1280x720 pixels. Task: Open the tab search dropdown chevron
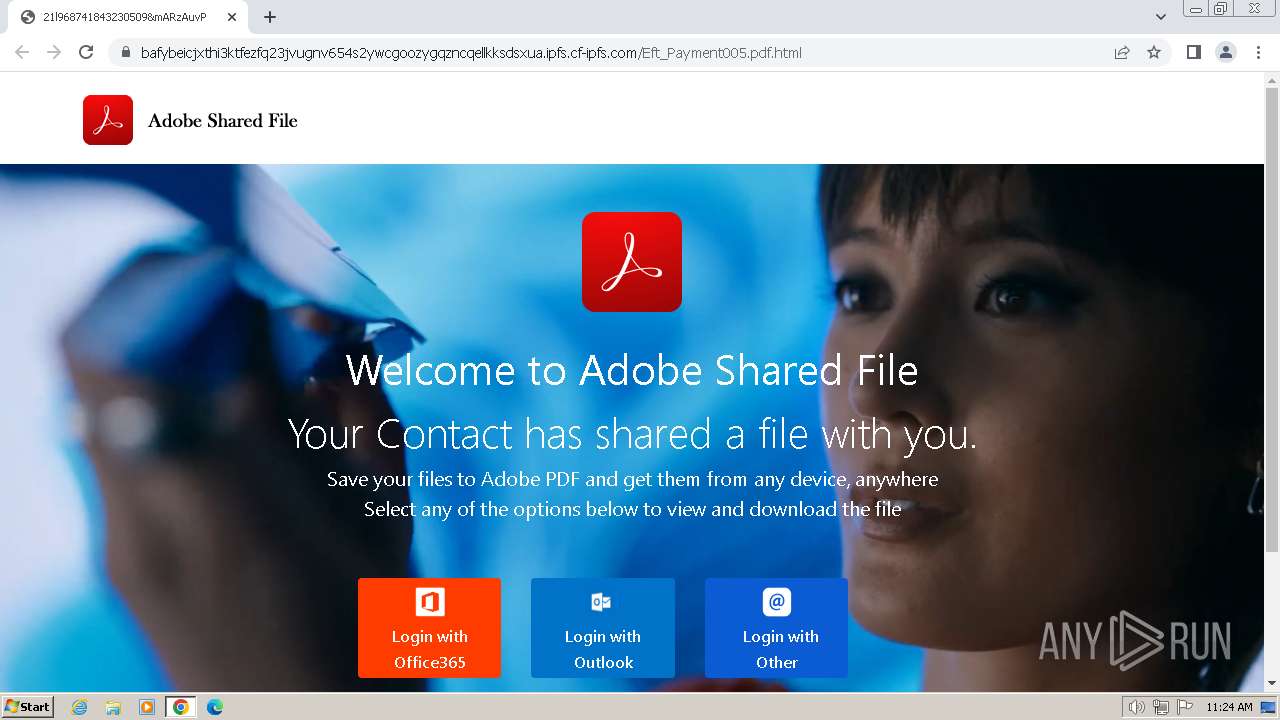[1161, 17]
